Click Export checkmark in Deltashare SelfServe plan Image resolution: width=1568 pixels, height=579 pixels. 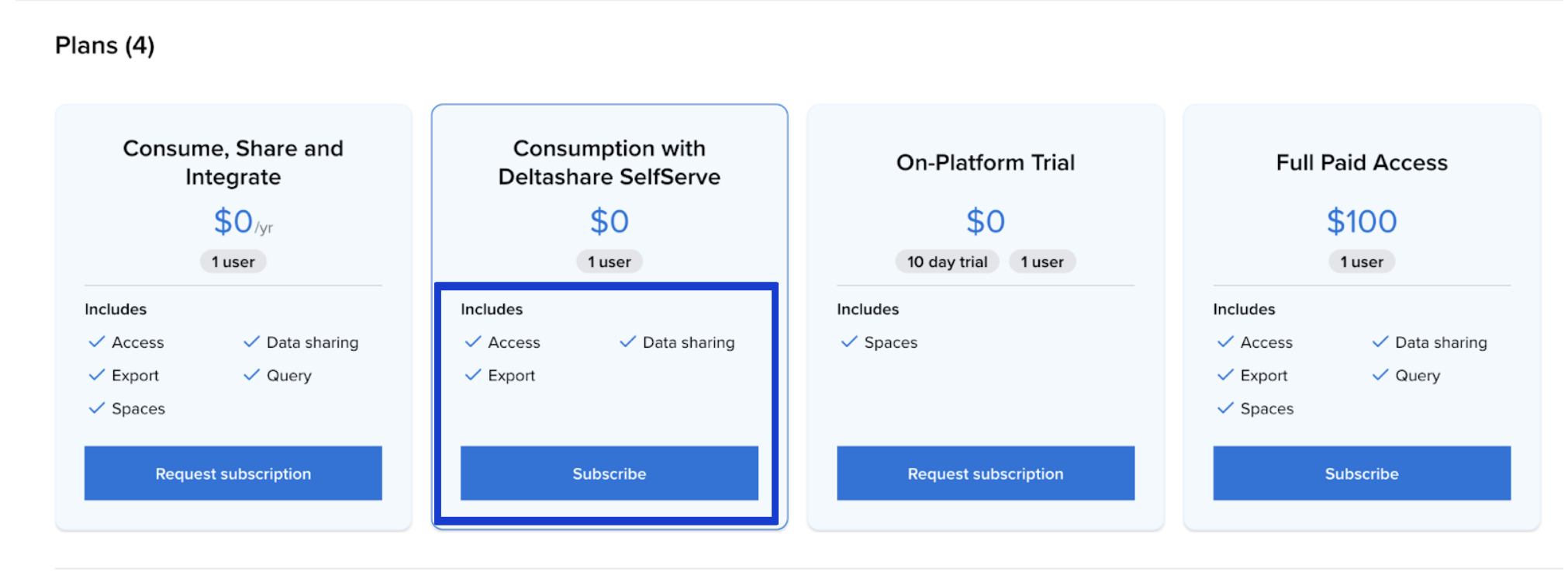[473, 376]
